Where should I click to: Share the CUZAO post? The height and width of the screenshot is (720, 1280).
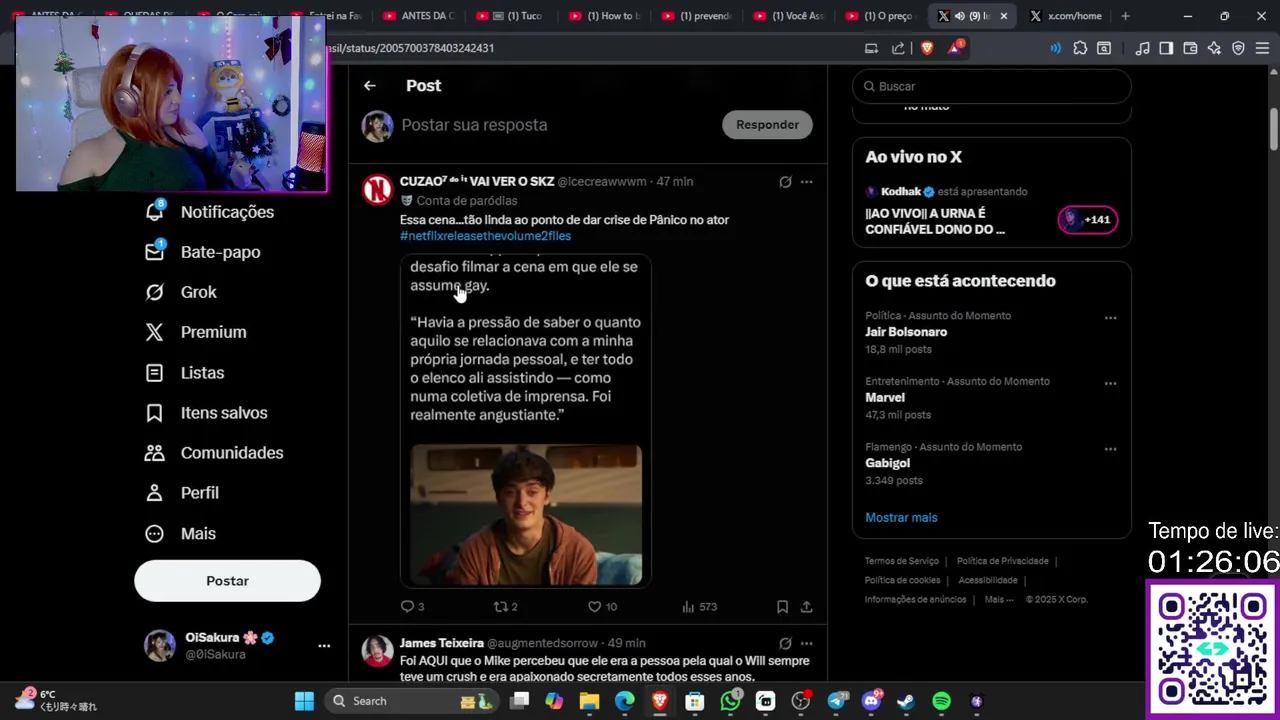tap(806, 607)
